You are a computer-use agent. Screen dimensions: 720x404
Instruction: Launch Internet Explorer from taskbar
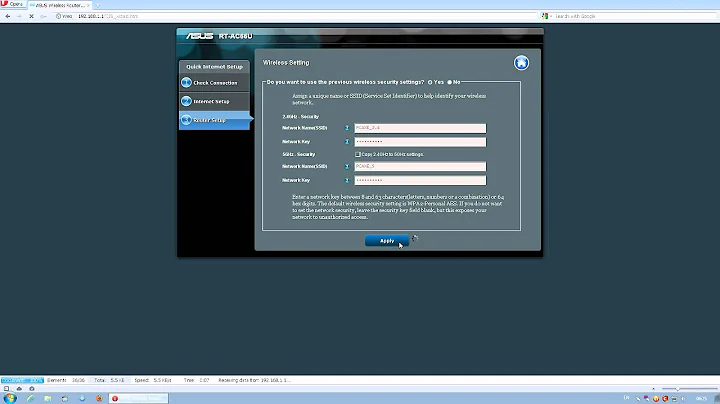(30, 398)
